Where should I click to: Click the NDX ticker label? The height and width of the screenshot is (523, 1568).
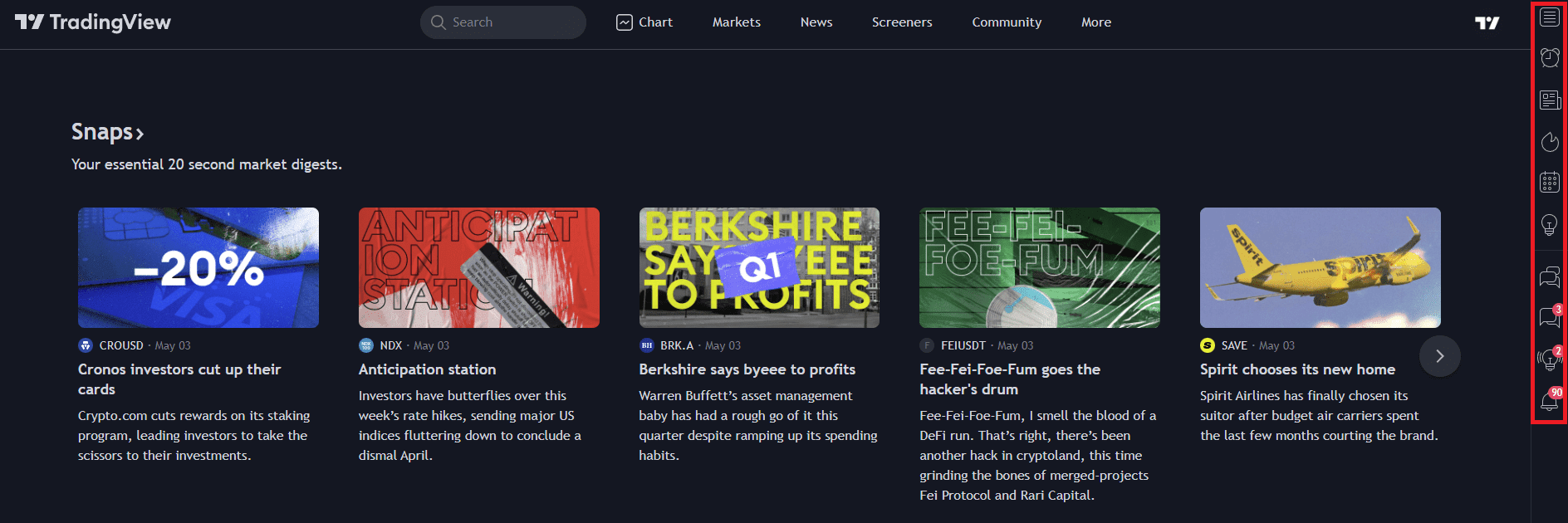(391, 345)
